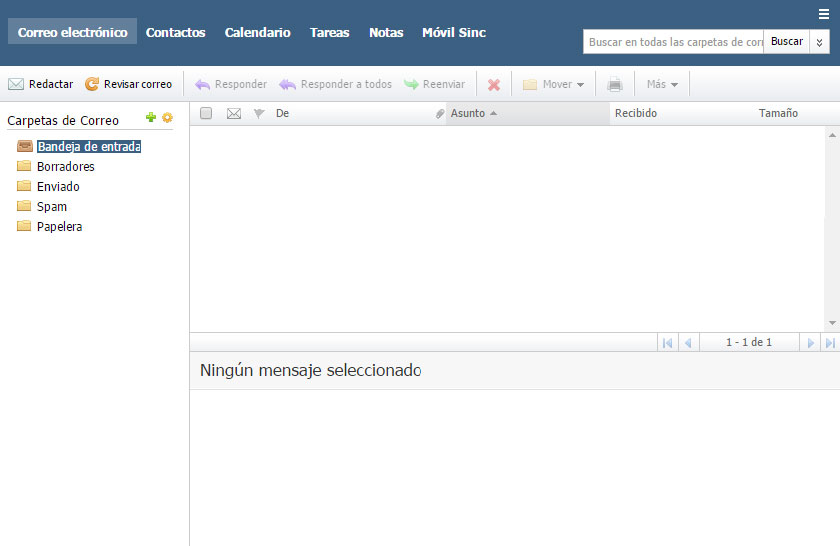The width and height of the screenshot is (840, 546).
Task: Open the Más dropdown menu
Action: click(x=662, y=85)
